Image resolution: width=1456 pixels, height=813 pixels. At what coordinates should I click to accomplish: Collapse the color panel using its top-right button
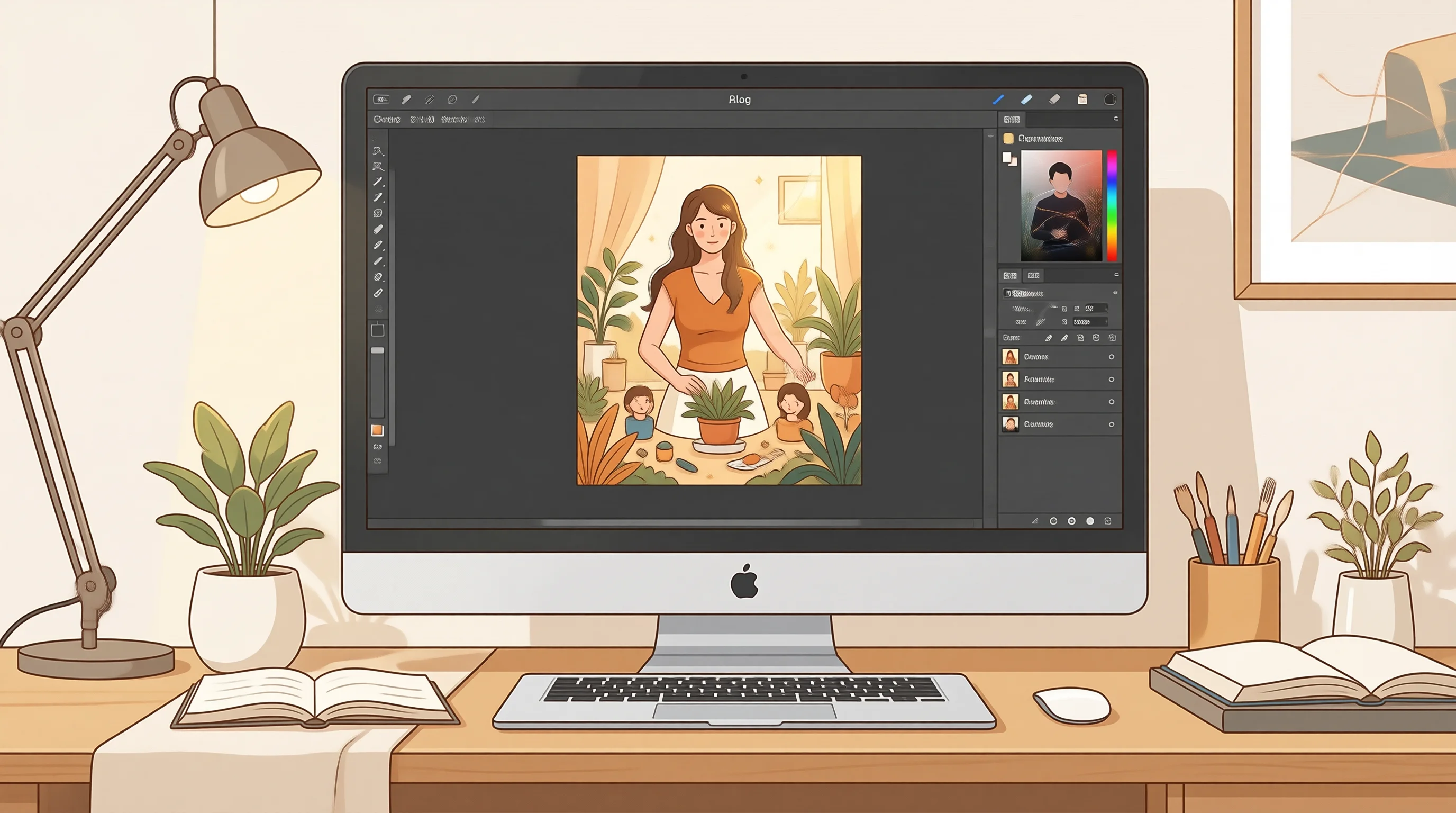pos(1116,119)
